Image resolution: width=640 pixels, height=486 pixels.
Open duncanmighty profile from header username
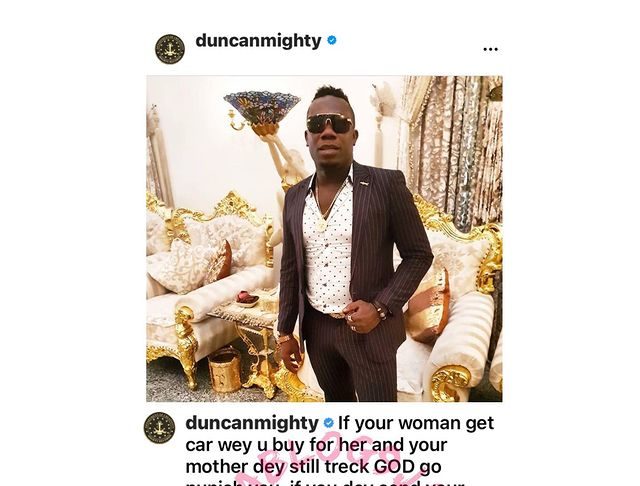(x=258, y=41)
